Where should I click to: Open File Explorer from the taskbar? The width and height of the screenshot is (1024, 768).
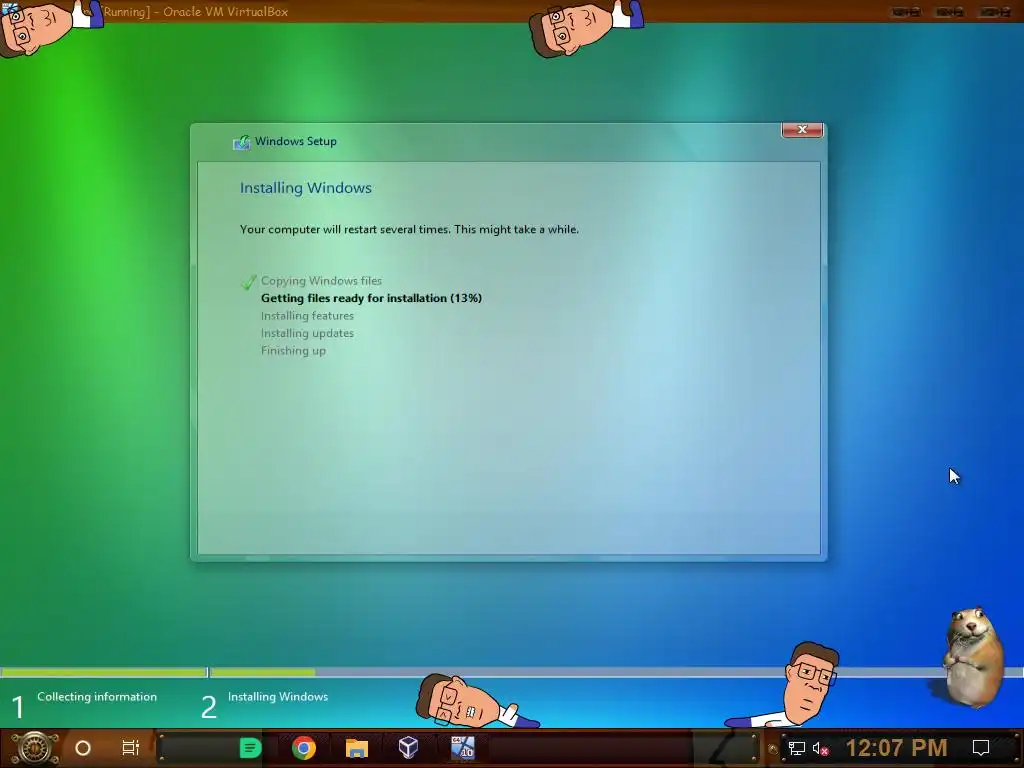click(357, 748)
